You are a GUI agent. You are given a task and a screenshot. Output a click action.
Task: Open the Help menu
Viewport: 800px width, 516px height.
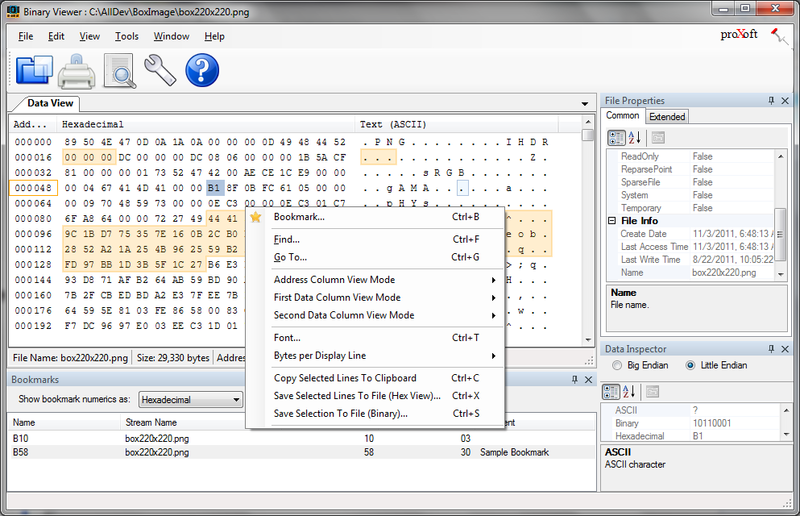click(214, 36)
